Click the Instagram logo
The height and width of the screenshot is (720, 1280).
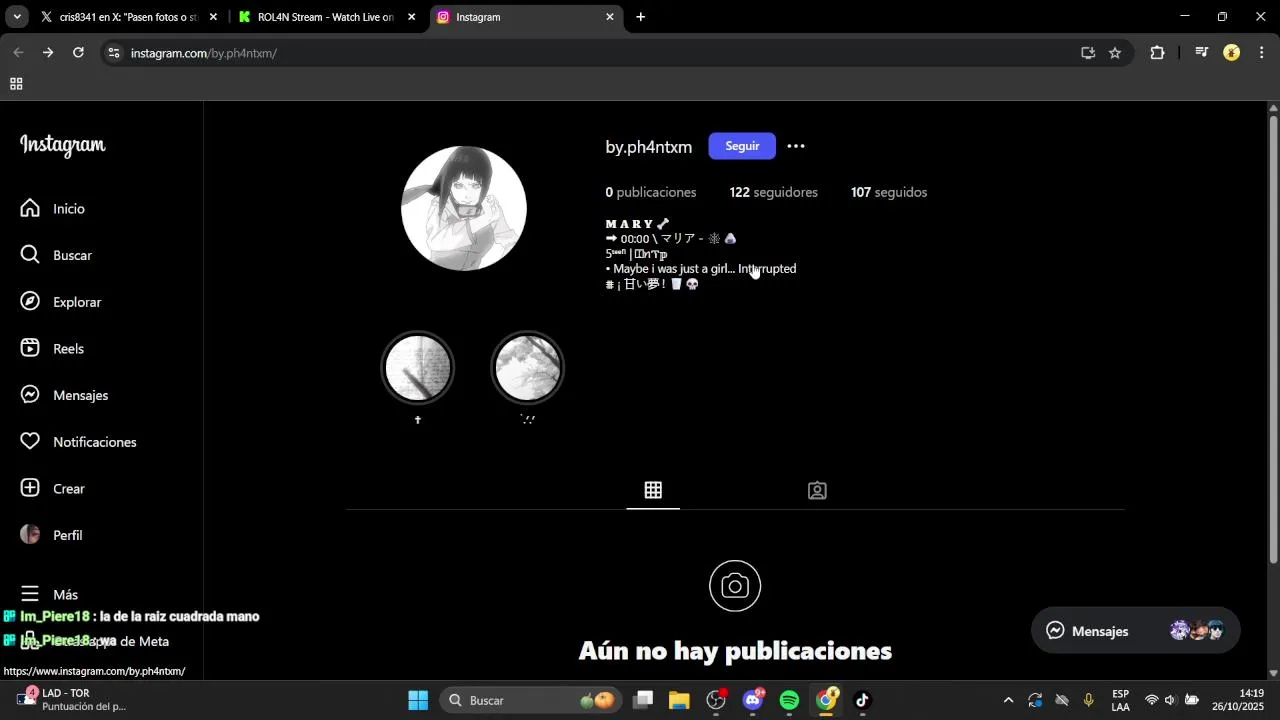[62, 146]
